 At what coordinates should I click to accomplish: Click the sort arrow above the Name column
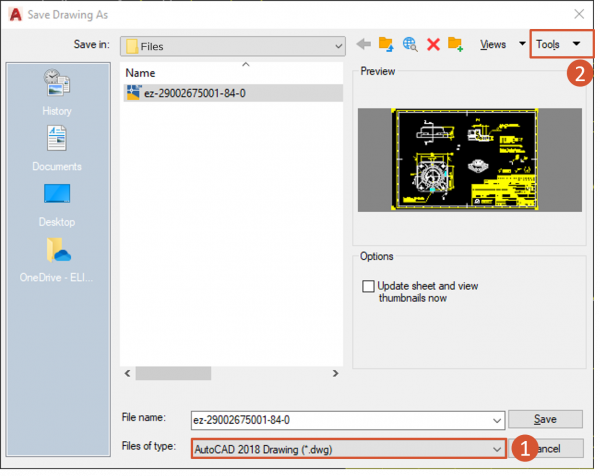pyautogui.click(x=246, y=64)
